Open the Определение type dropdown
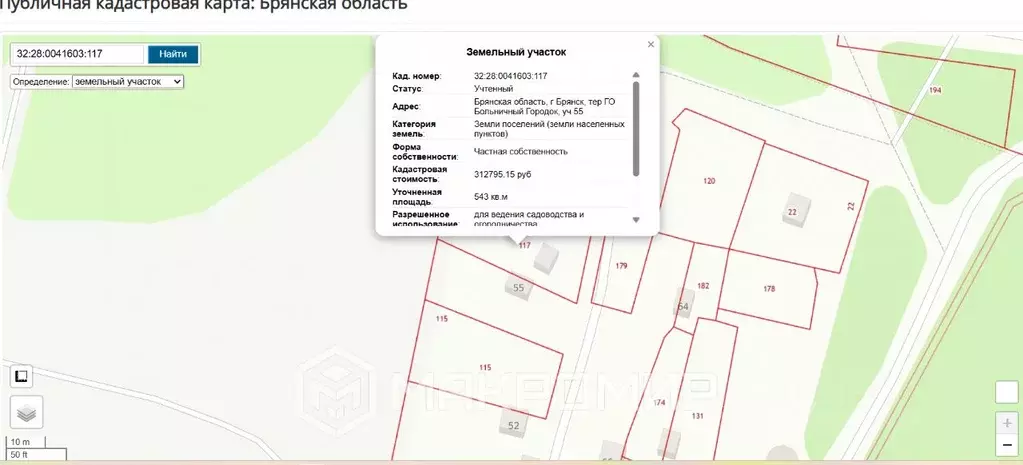Screen dimensions: 1023x465 pos(128,82)
